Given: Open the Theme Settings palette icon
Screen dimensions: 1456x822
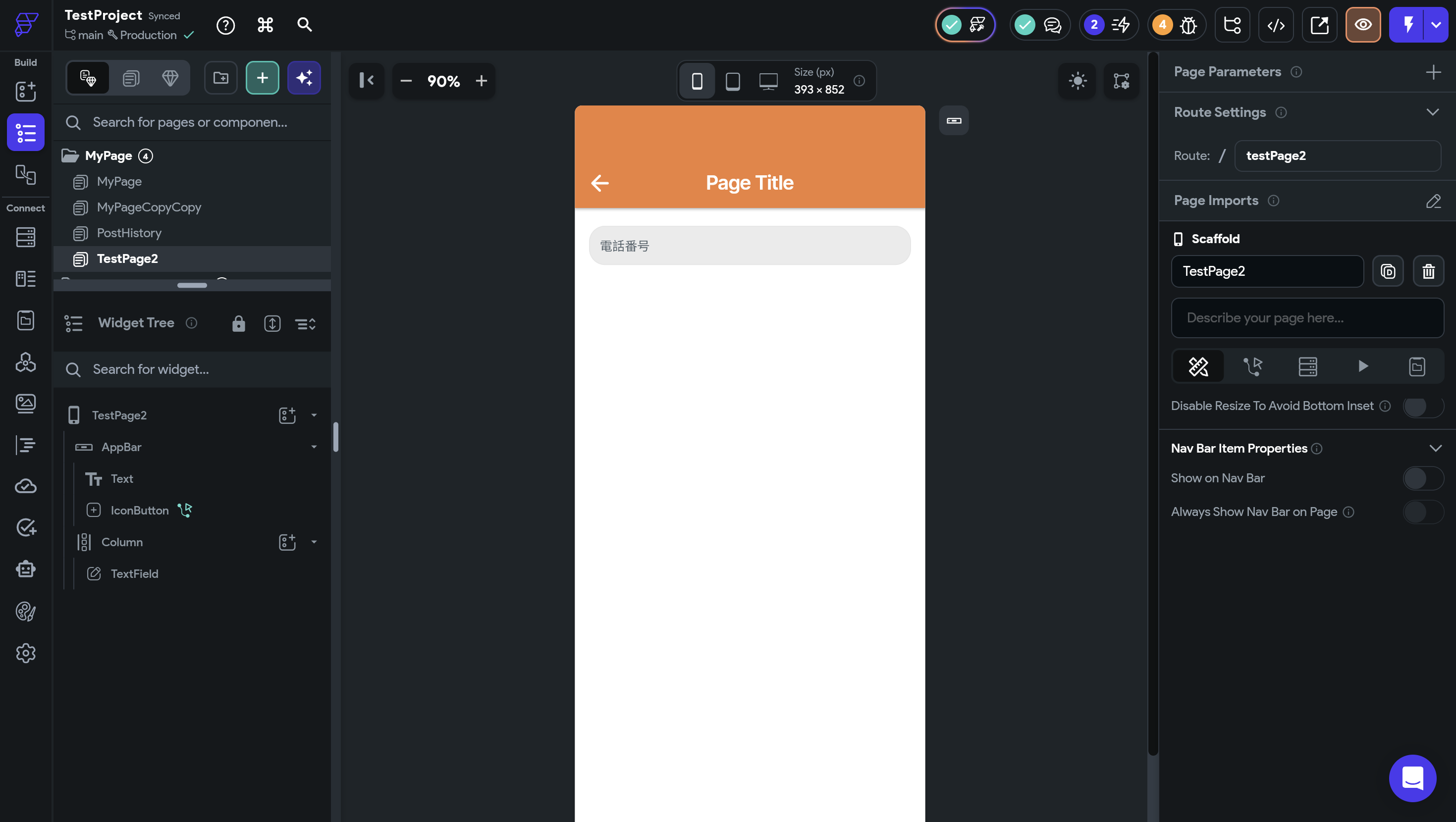Looking at the screenshot, I should (x=25, y=611).
